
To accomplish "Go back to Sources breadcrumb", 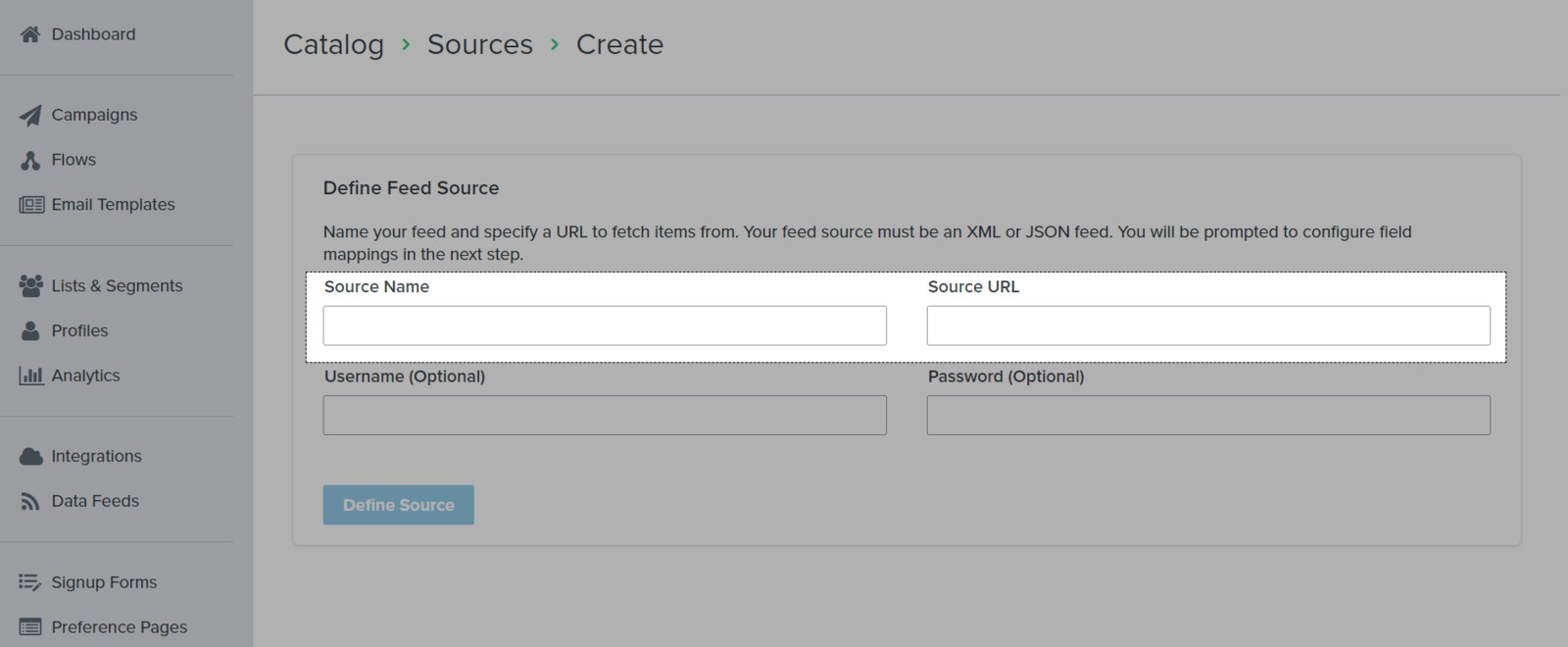I will click(479, 44).
